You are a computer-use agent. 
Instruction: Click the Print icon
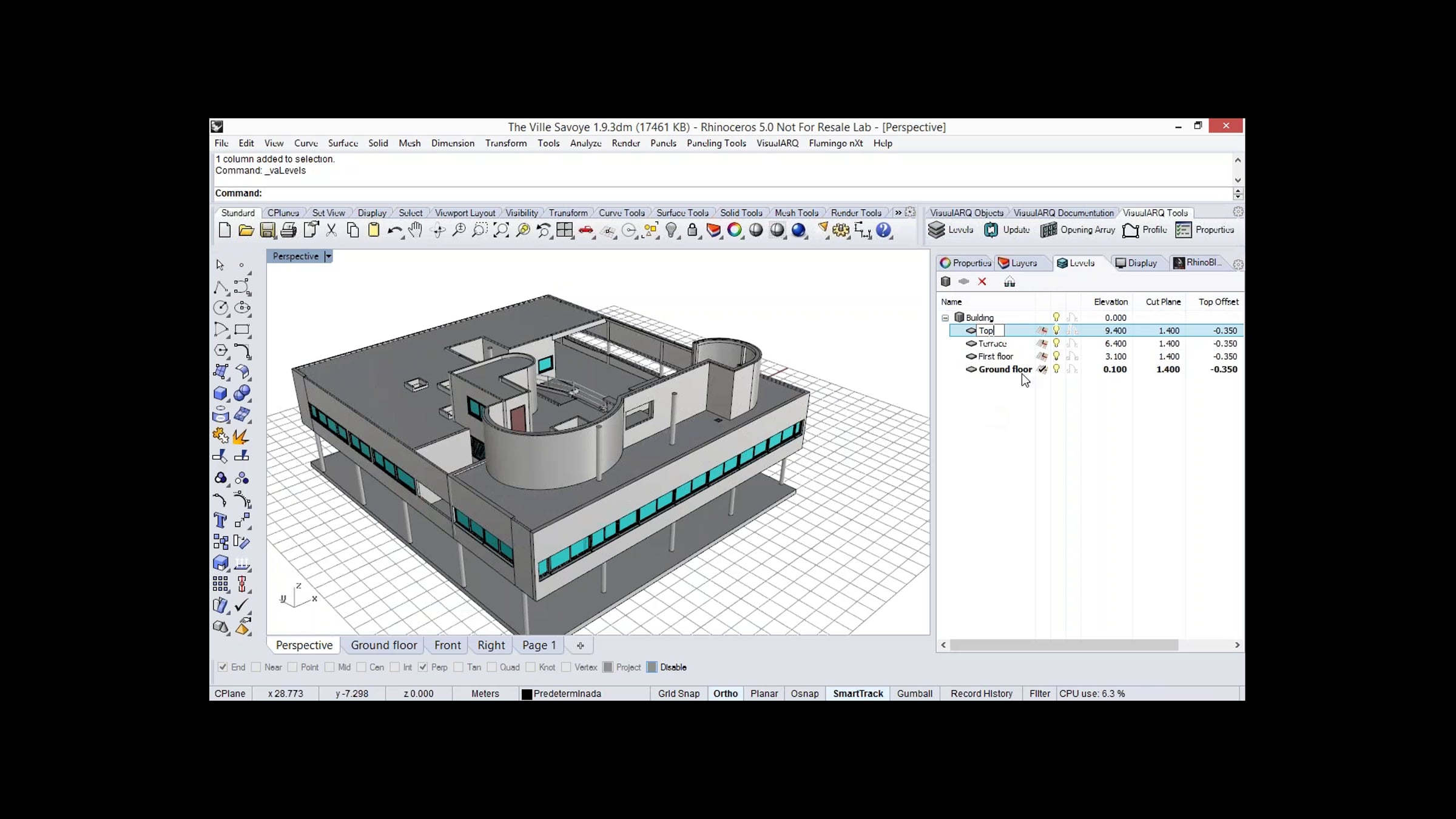[x=288, y=230]
